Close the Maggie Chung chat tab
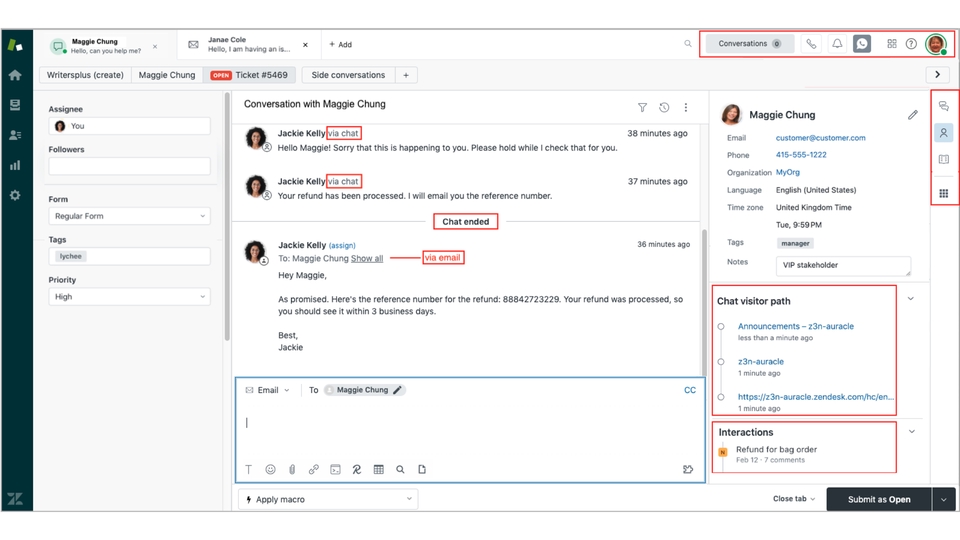960x540 pixels. tap(155, 47)
